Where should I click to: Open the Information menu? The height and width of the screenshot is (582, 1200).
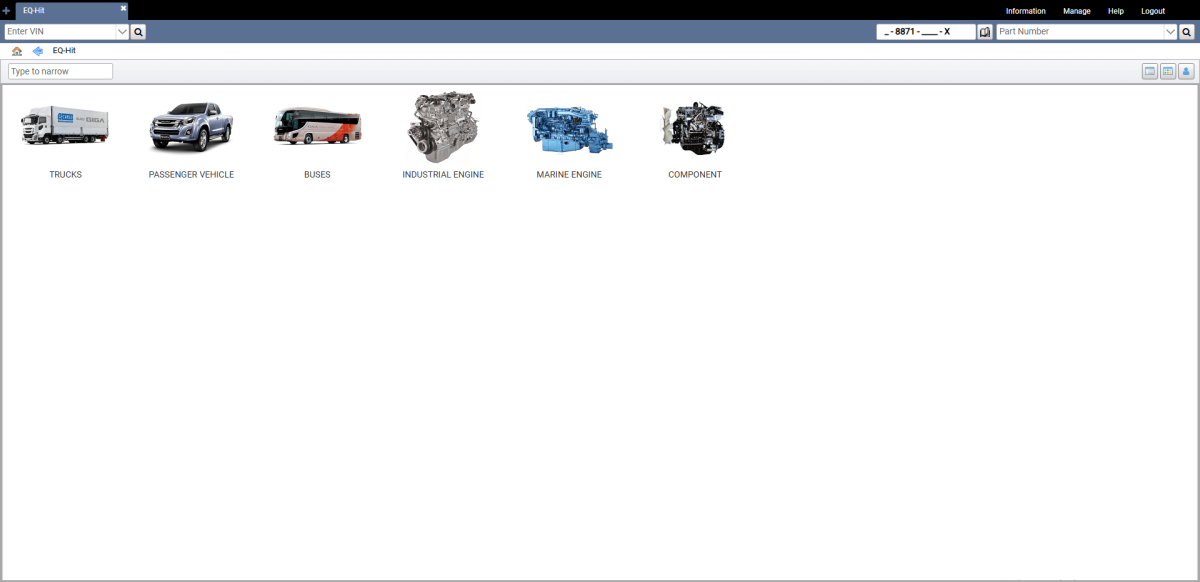tap(1025, 11)
